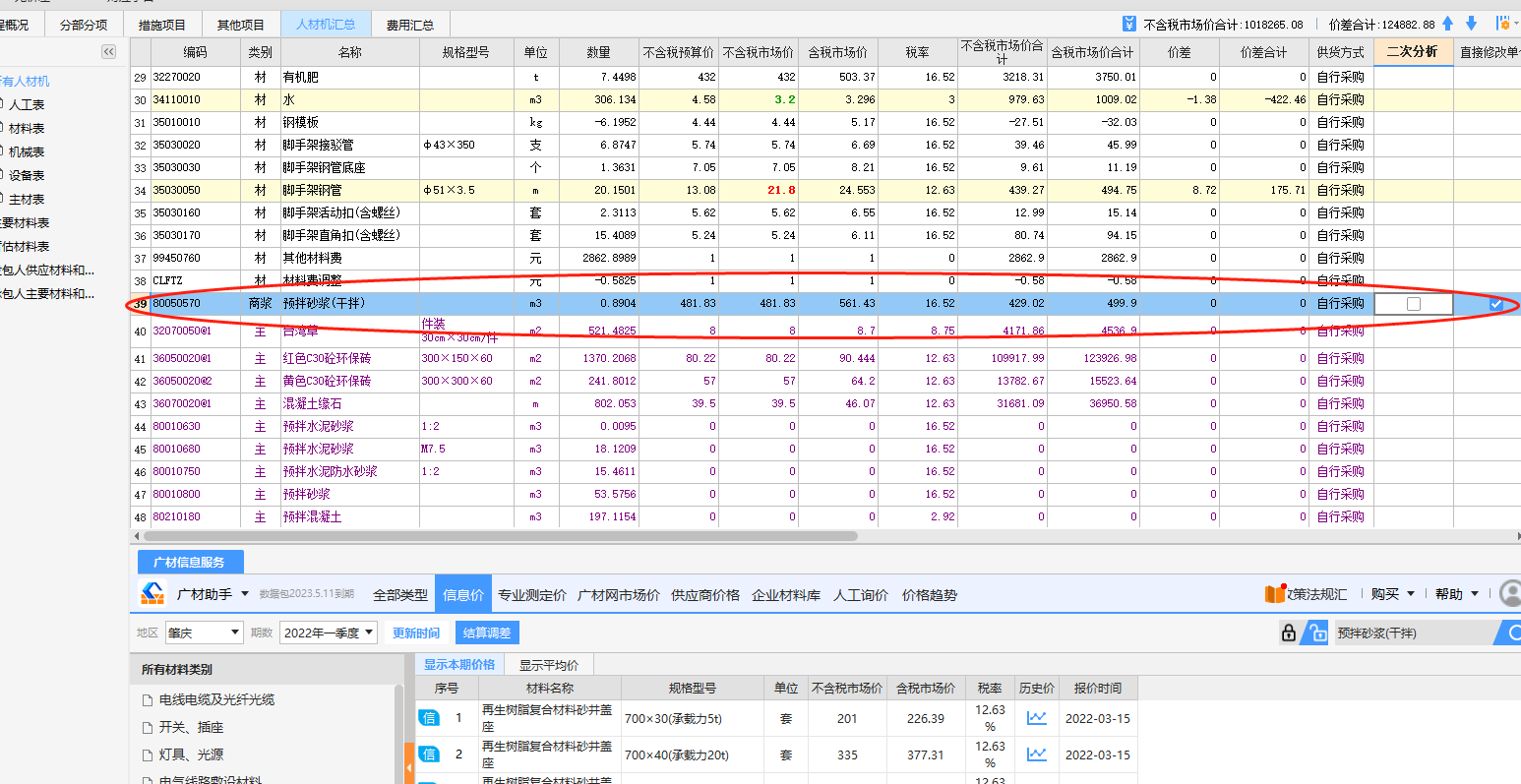Click the search field containing 预拌砂浆(干拌)

pos(1412,633)
